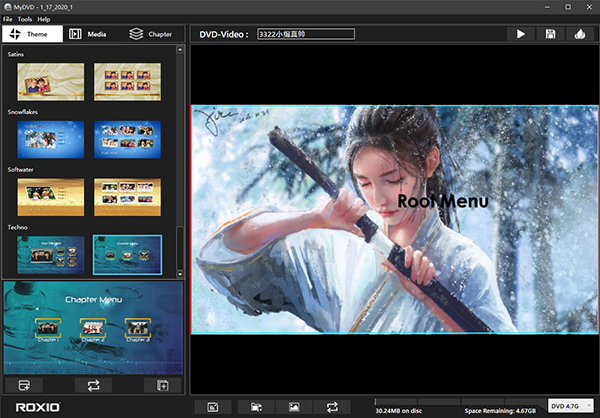Open the DVD 4.7G disc size dropdown
This screenshot has height=418, width=600.
tap(571, 405)
